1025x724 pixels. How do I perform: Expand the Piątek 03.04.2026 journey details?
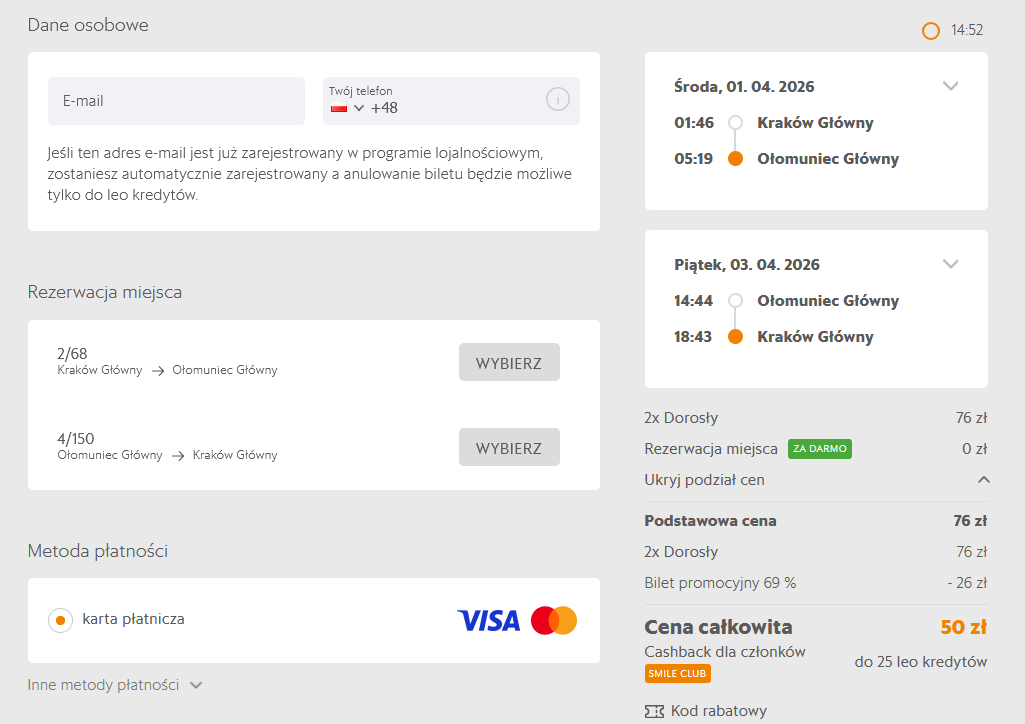950,264
